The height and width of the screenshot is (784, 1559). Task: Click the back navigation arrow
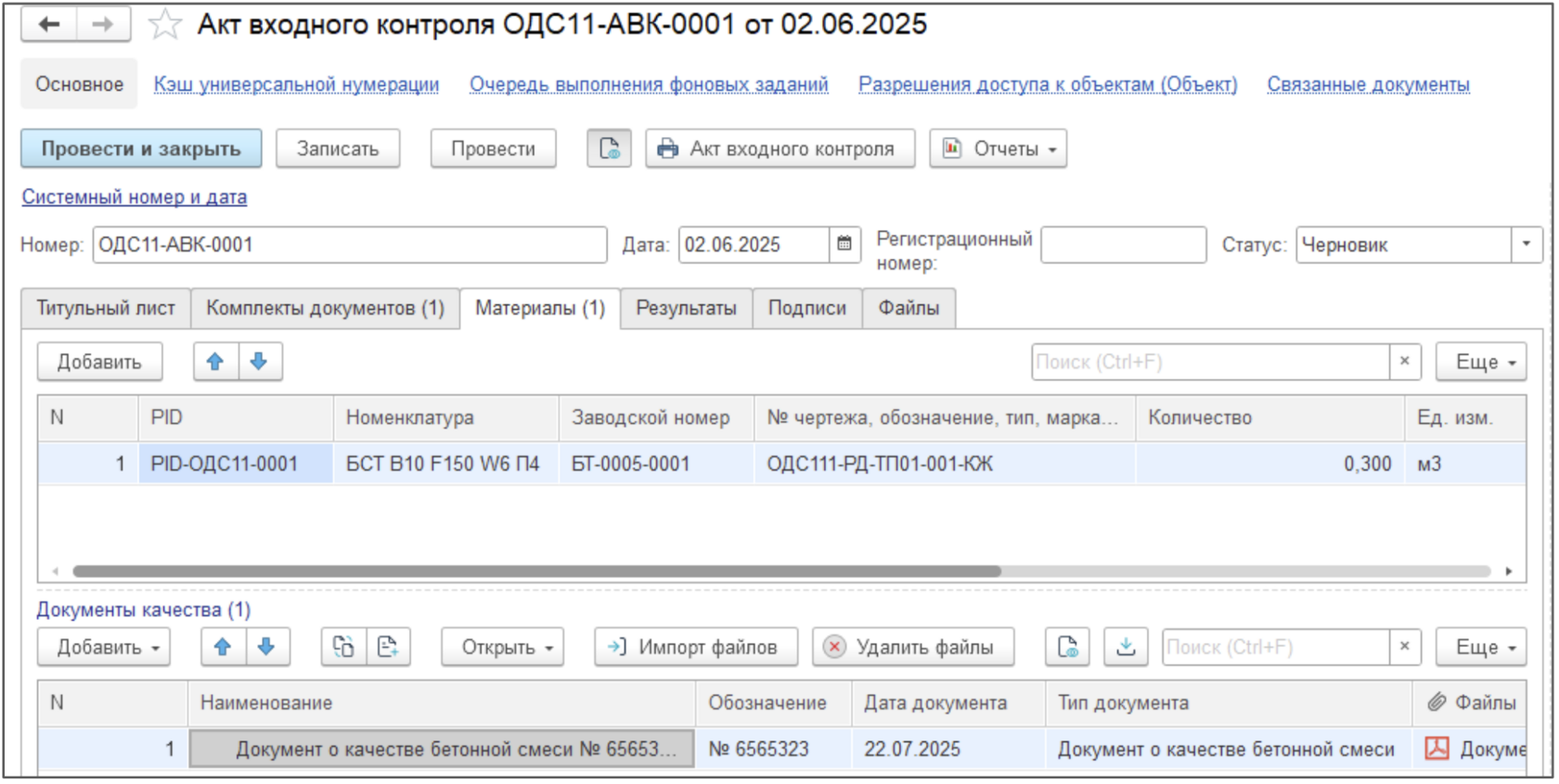49,24
